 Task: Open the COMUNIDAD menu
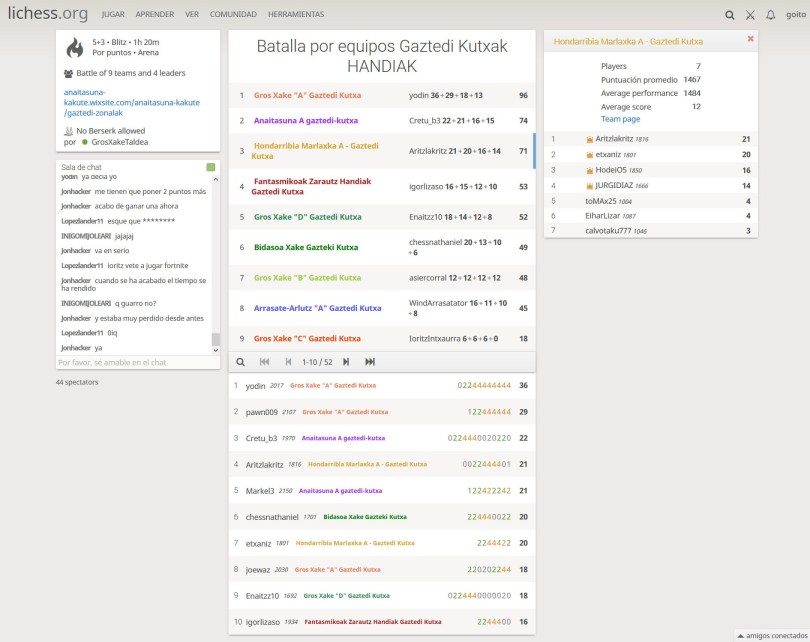pyautogui.click(x=233, y=15)
